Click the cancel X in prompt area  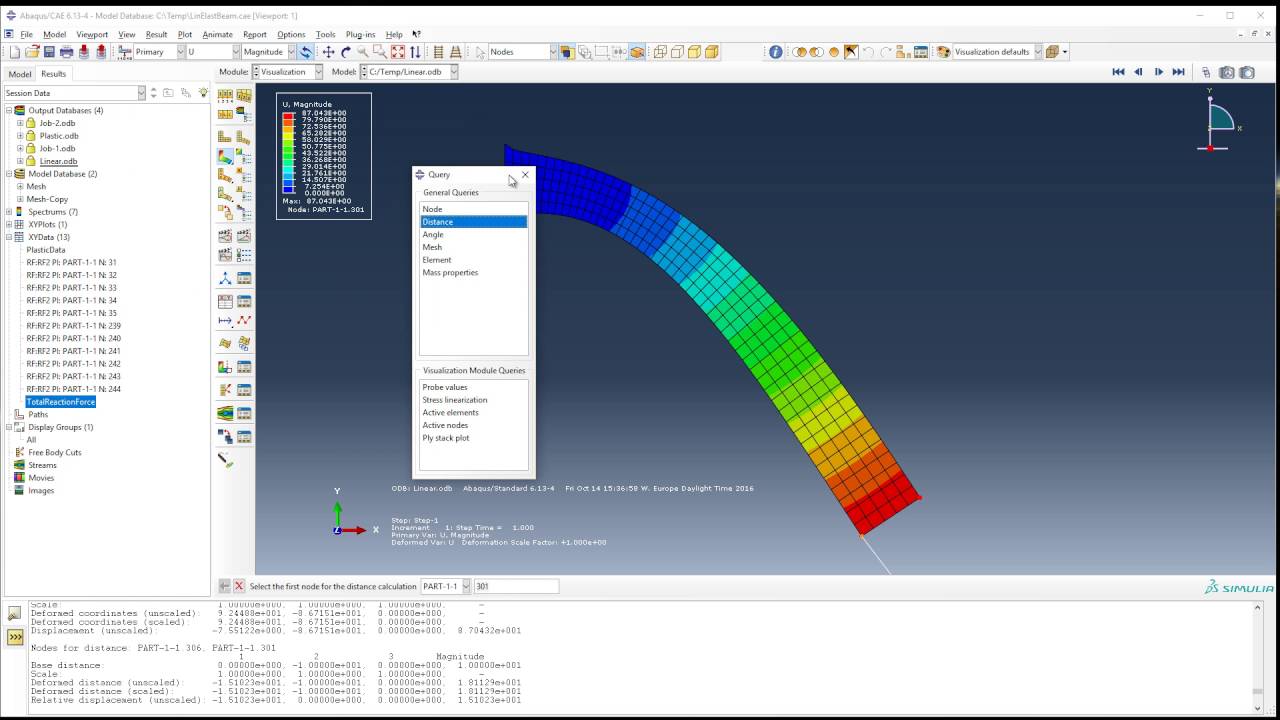point(239,586)
